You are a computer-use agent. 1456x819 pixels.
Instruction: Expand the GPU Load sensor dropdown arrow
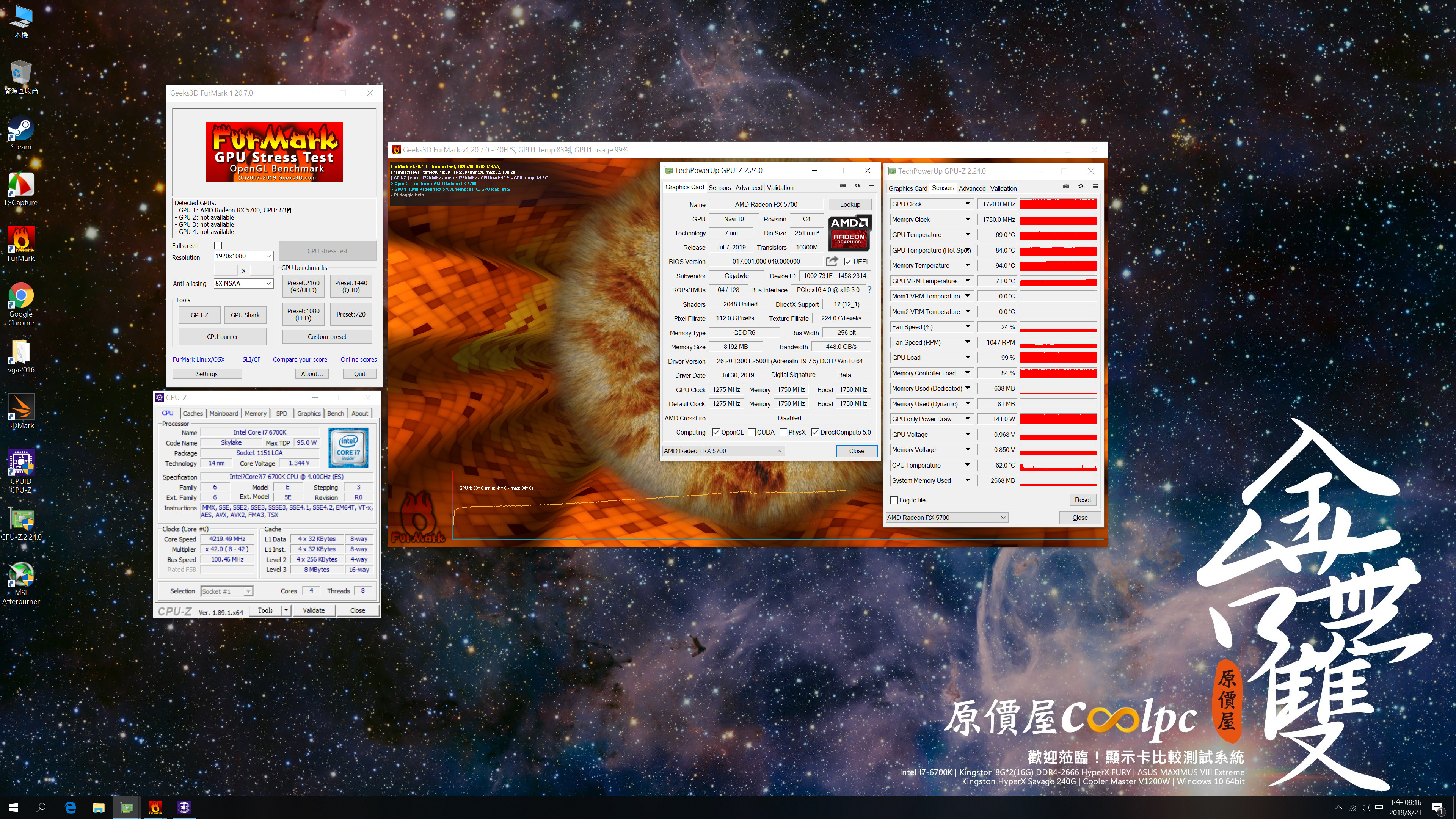coord(967,358)
